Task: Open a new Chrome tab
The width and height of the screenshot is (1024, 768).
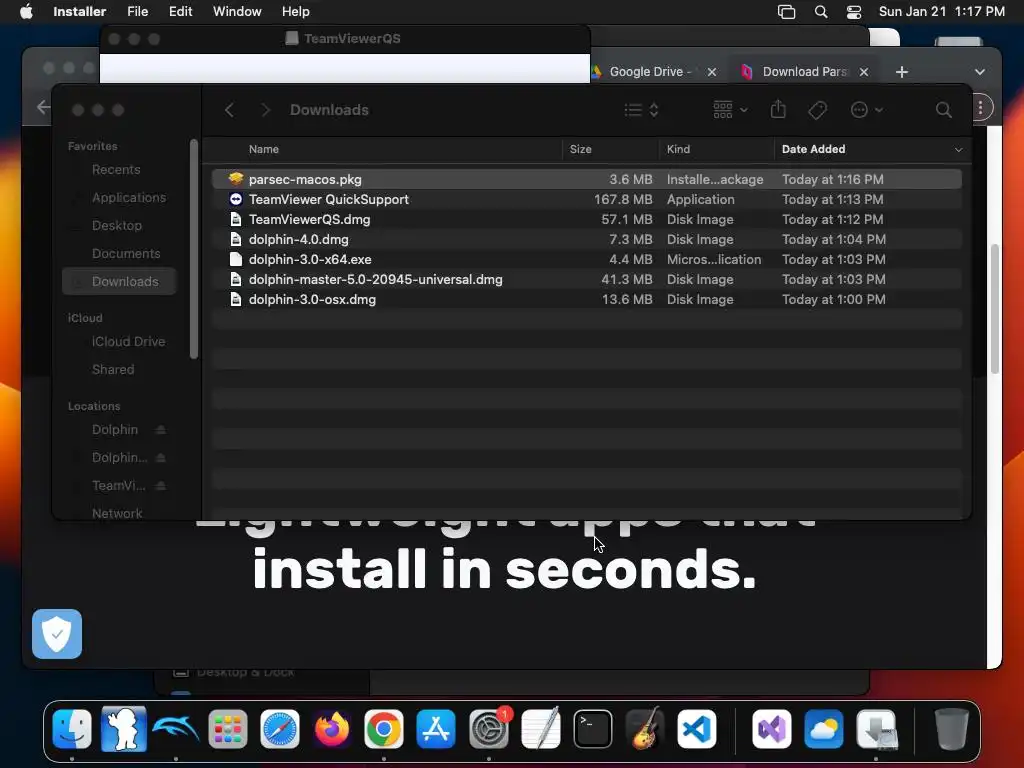Action: point(902,72)
